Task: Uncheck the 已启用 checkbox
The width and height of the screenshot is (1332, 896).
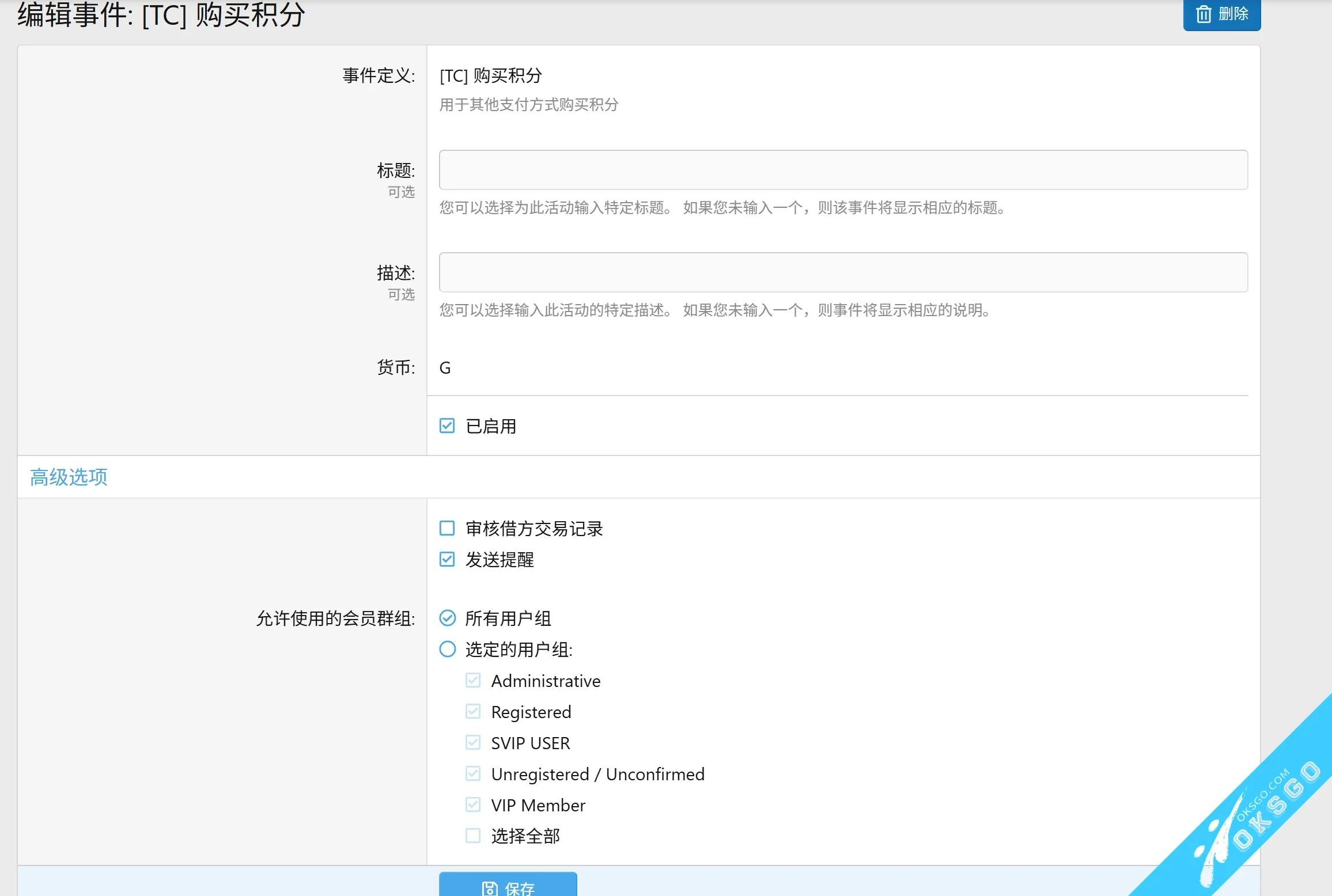Action: [x=447, y=426]
